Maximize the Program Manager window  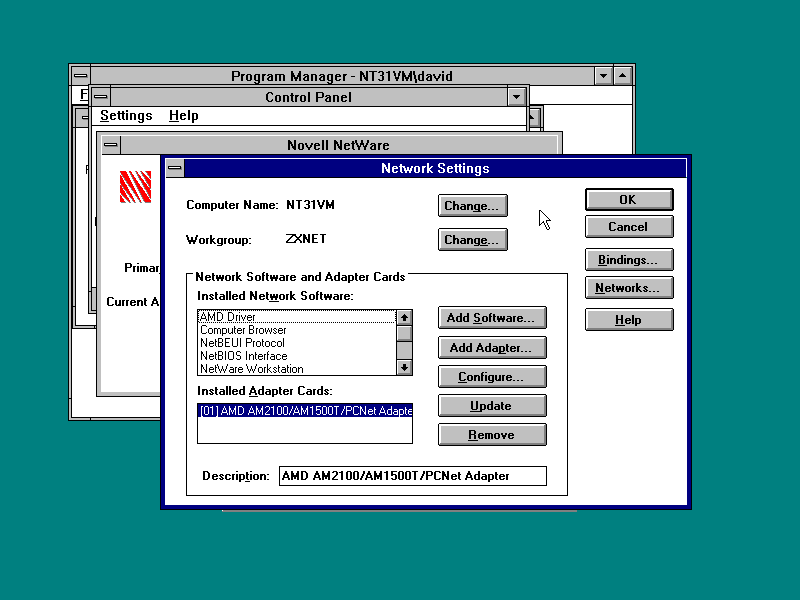623,76
